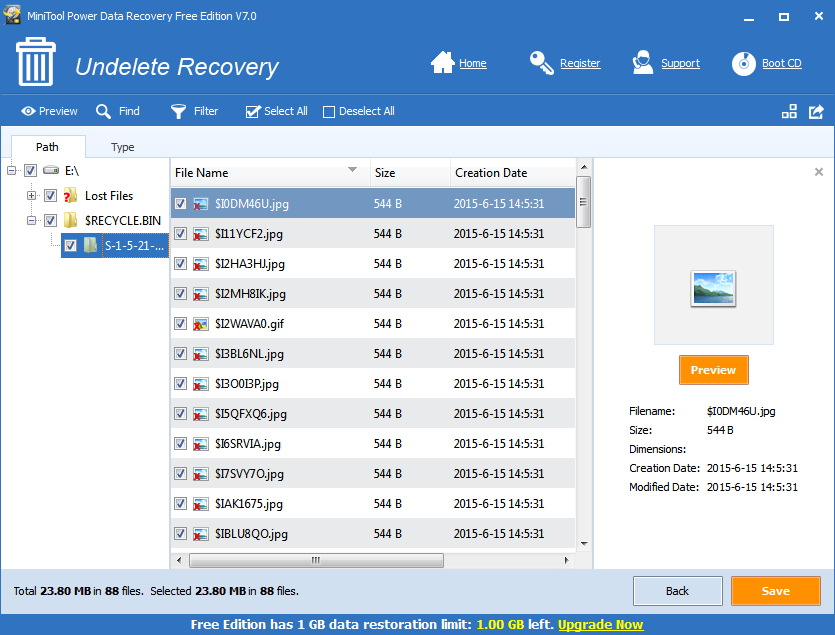Toggle the S-1-5-21 folder checkbox
This screenshot has height=635, width=835.
[70, 245]
